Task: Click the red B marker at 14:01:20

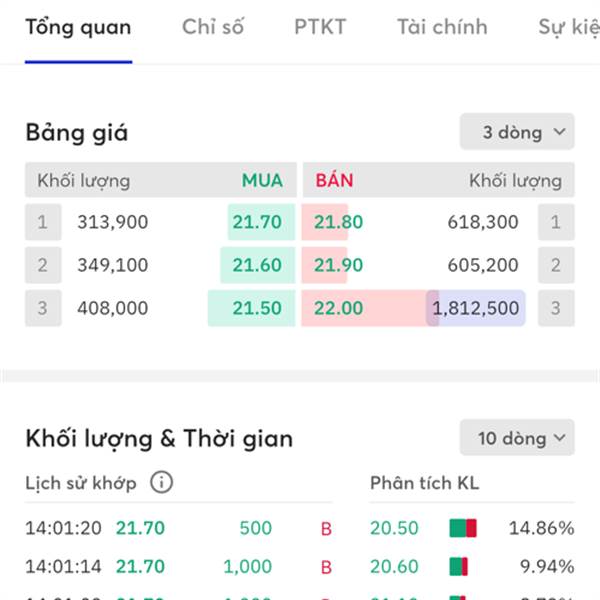Action: point(326,529)
